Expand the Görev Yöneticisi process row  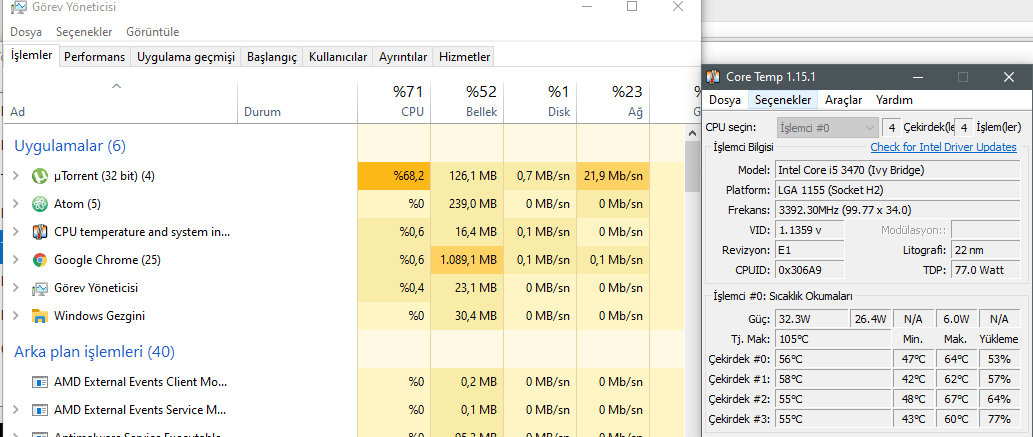point(16,288)
